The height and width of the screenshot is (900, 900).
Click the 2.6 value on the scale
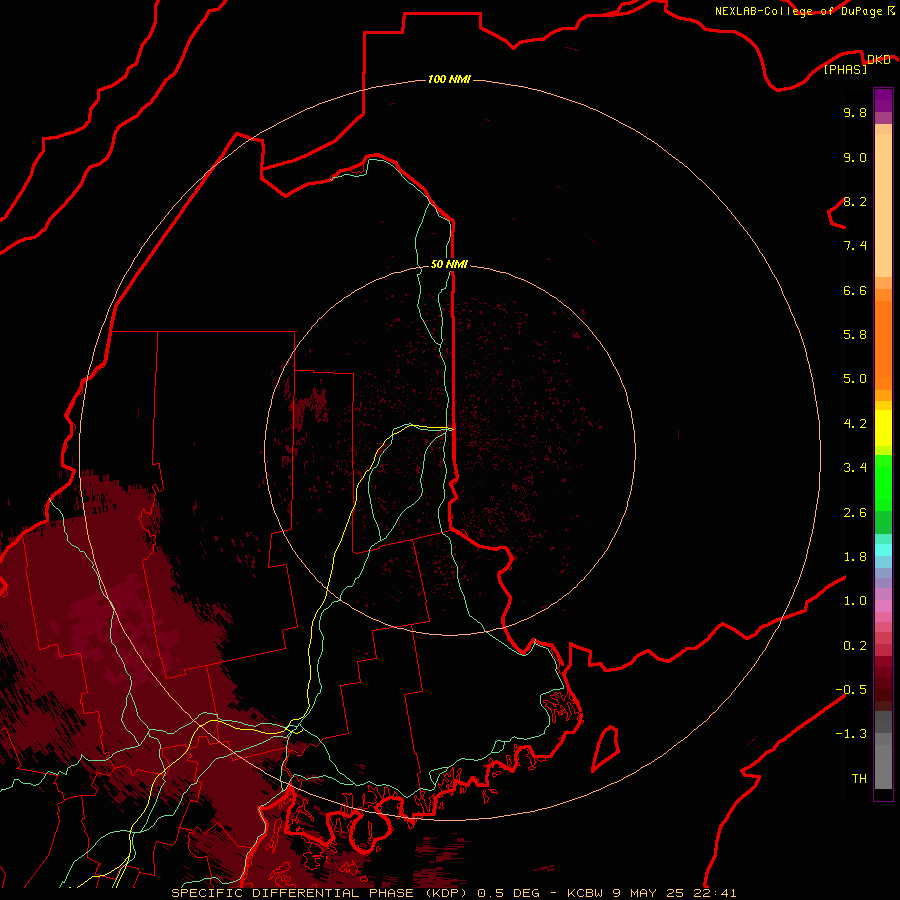point(855,513)
